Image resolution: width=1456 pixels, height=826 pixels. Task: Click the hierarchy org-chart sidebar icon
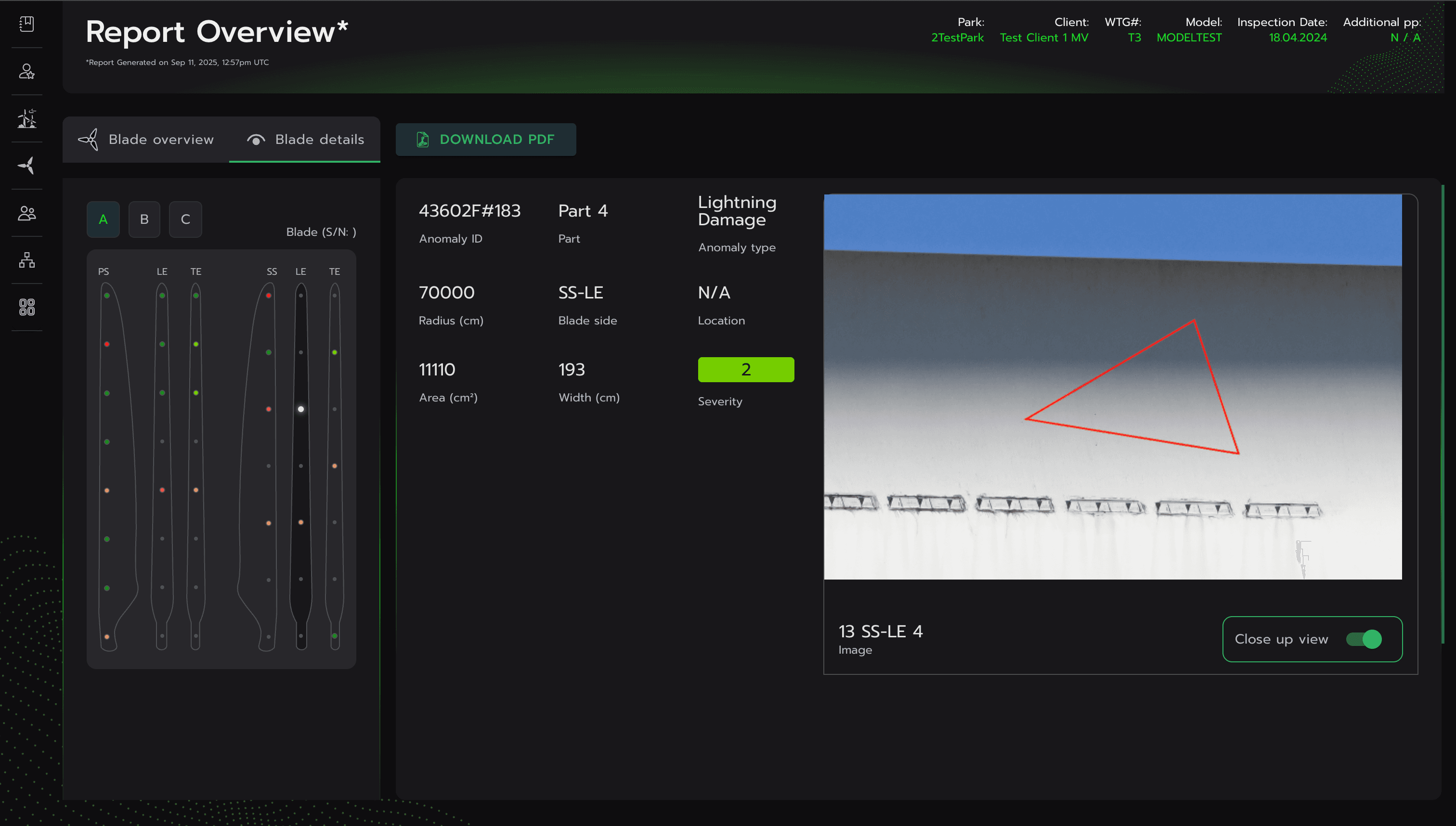pos(26,260)
